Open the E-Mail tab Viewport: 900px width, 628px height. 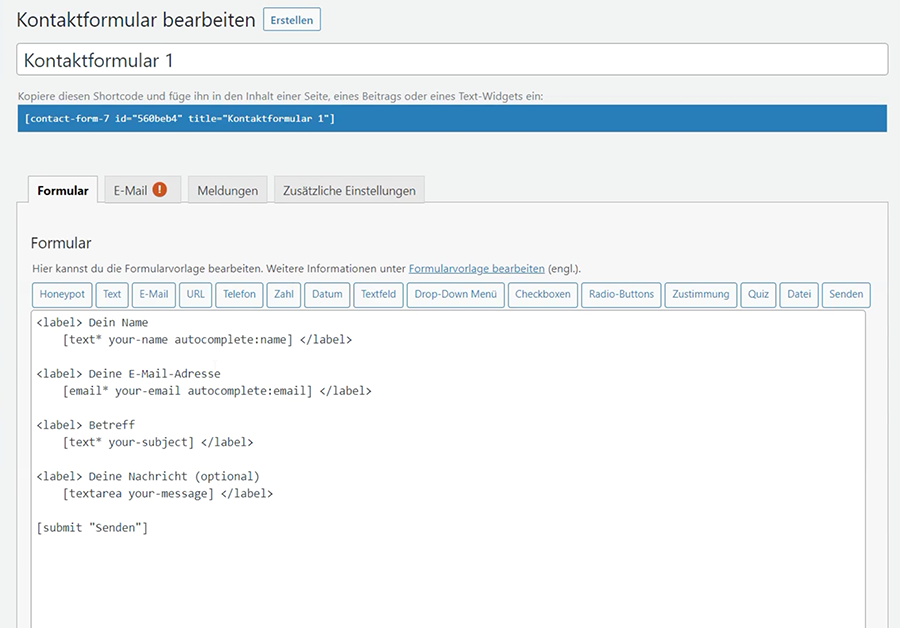point(130,190)
